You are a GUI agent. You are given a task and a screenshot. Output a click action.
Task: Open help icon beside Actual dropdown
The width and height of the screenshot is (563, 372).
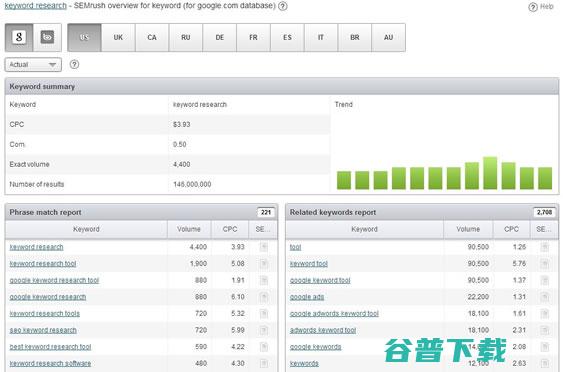[x=74, y=65]
